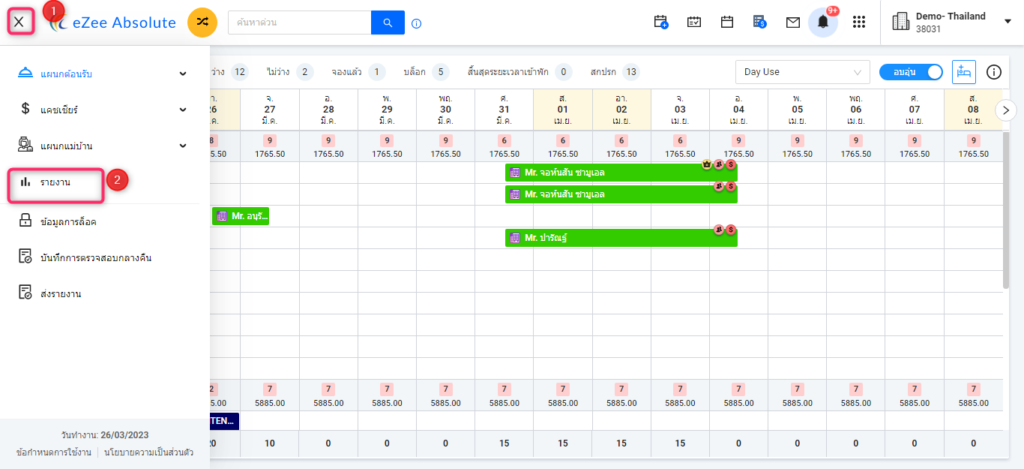1024x469 pixels.
Task: Open the mail envelope icon
Action: [793, 23]
